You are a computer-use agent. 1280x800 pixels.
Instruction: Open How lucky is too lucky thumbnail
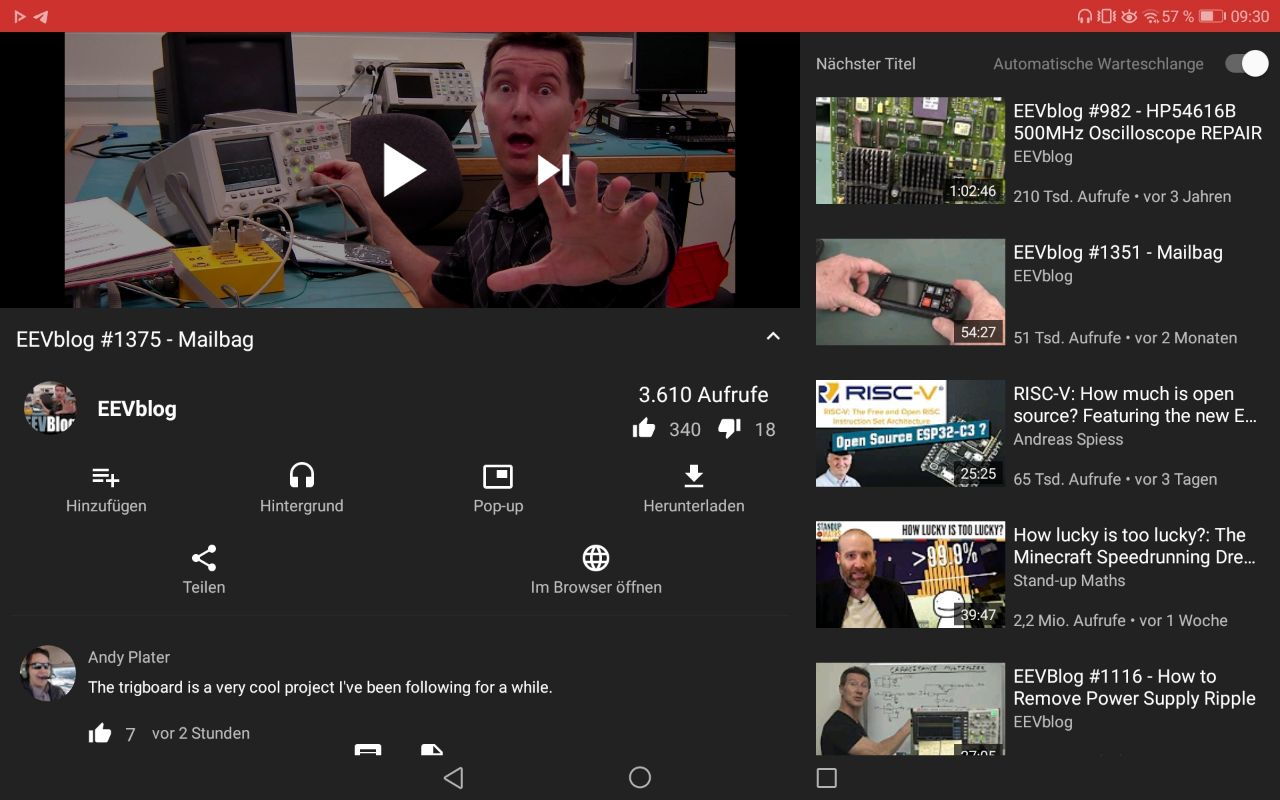pos(910,574)
